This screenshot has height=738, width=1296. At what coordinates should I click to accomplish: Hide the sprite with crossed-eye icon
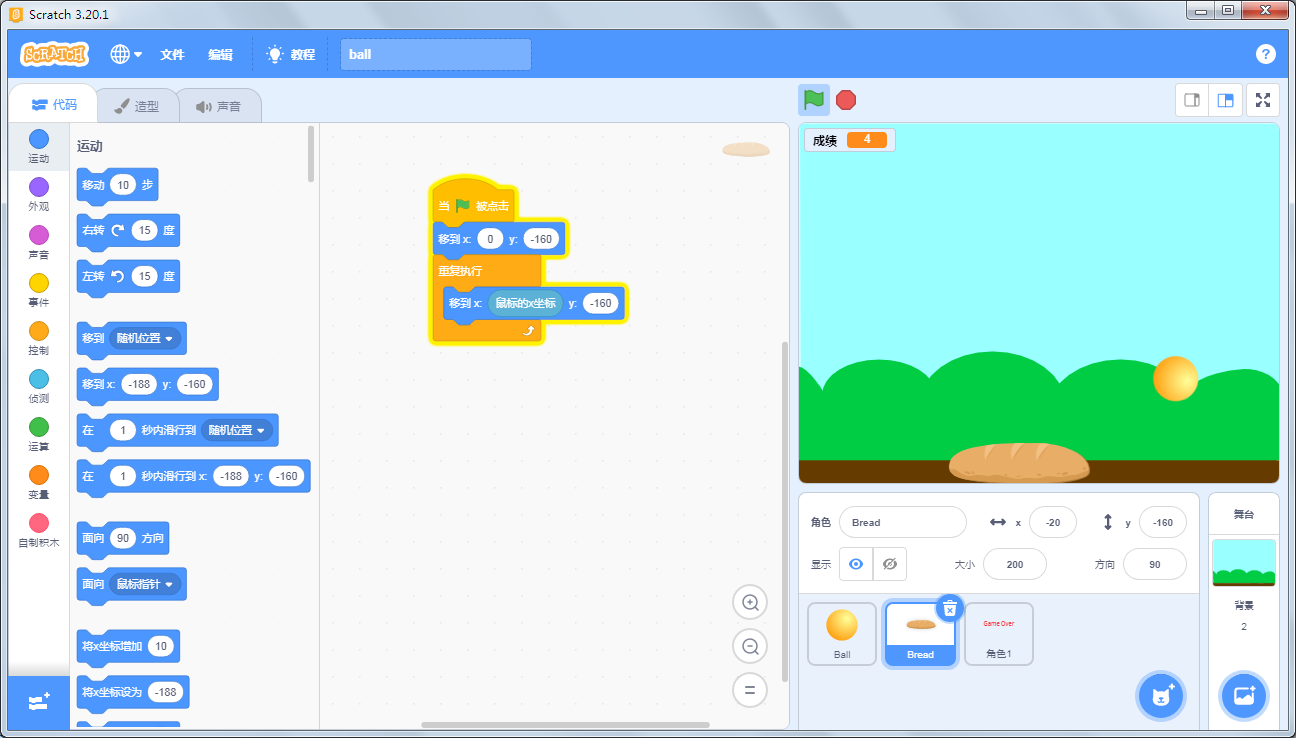click(890, 564)
